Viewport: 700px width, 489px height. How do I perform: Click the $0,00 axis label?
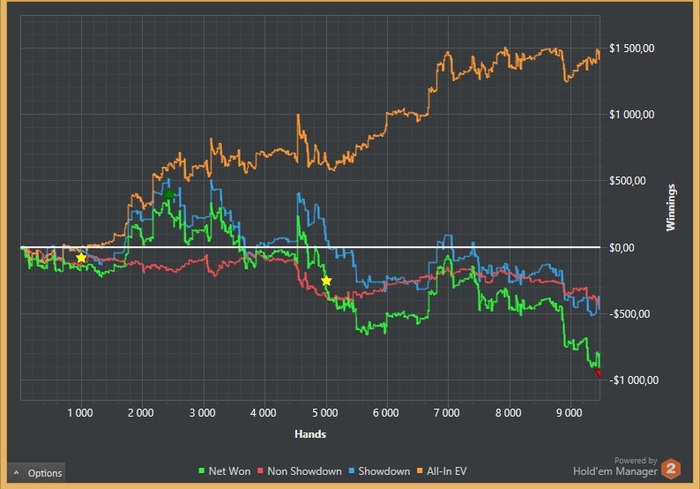(621, 248)
